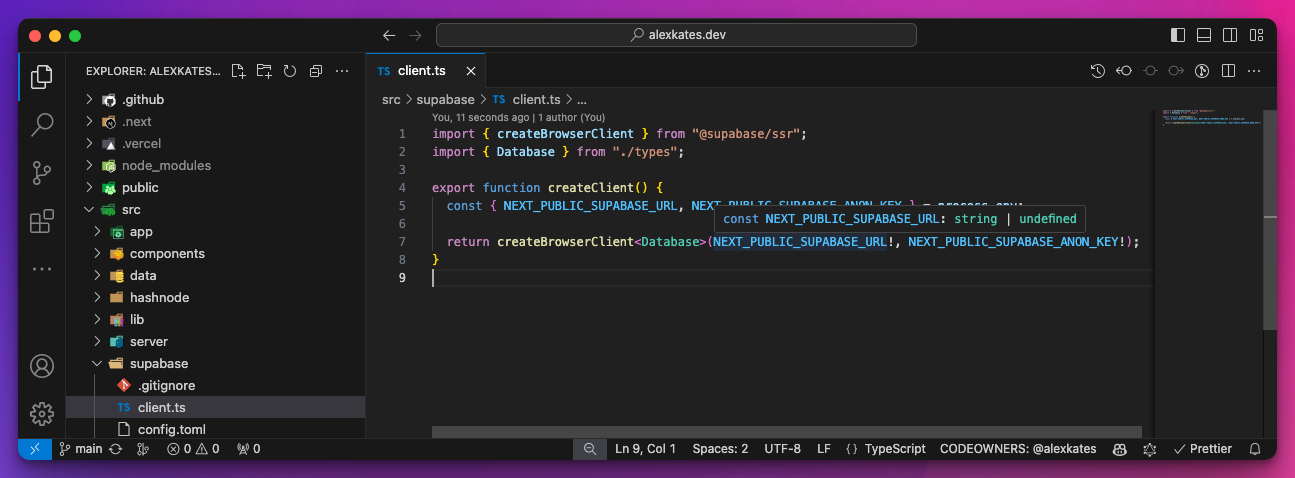The width and height of the screenshot is (1295, 478).
Task: Toggle the bottom panel visibility
Action: [x=1204, y=35]
